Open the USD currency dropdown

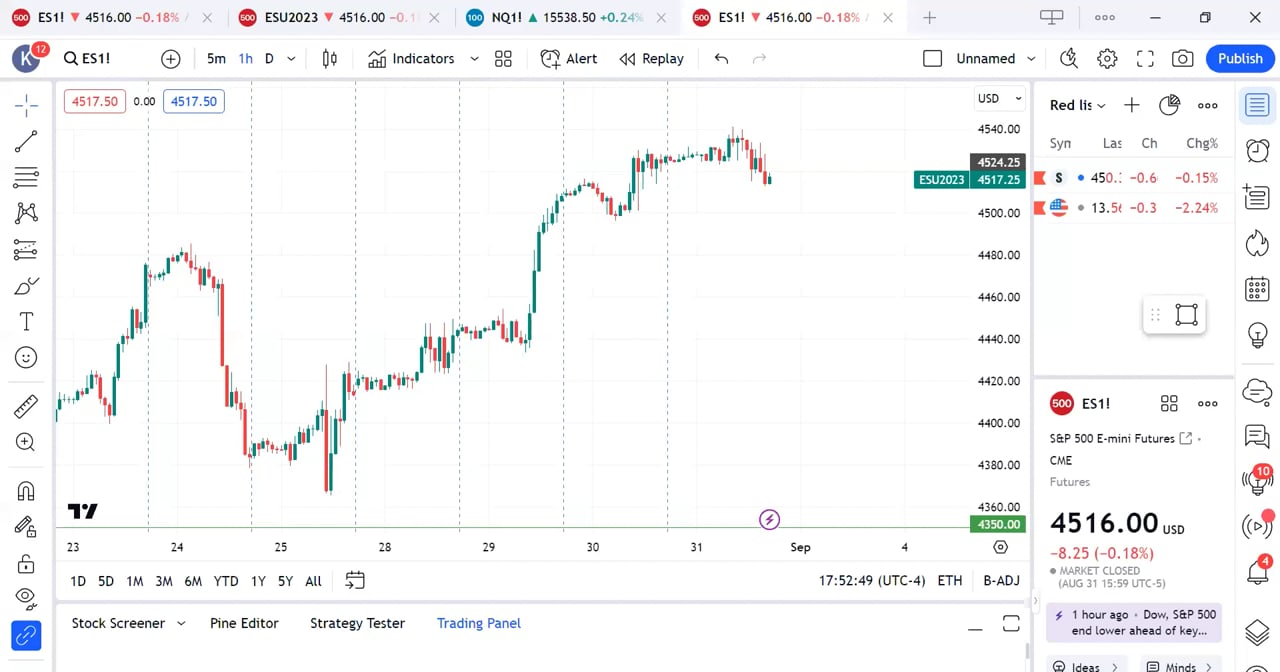(x=998, y=98)
